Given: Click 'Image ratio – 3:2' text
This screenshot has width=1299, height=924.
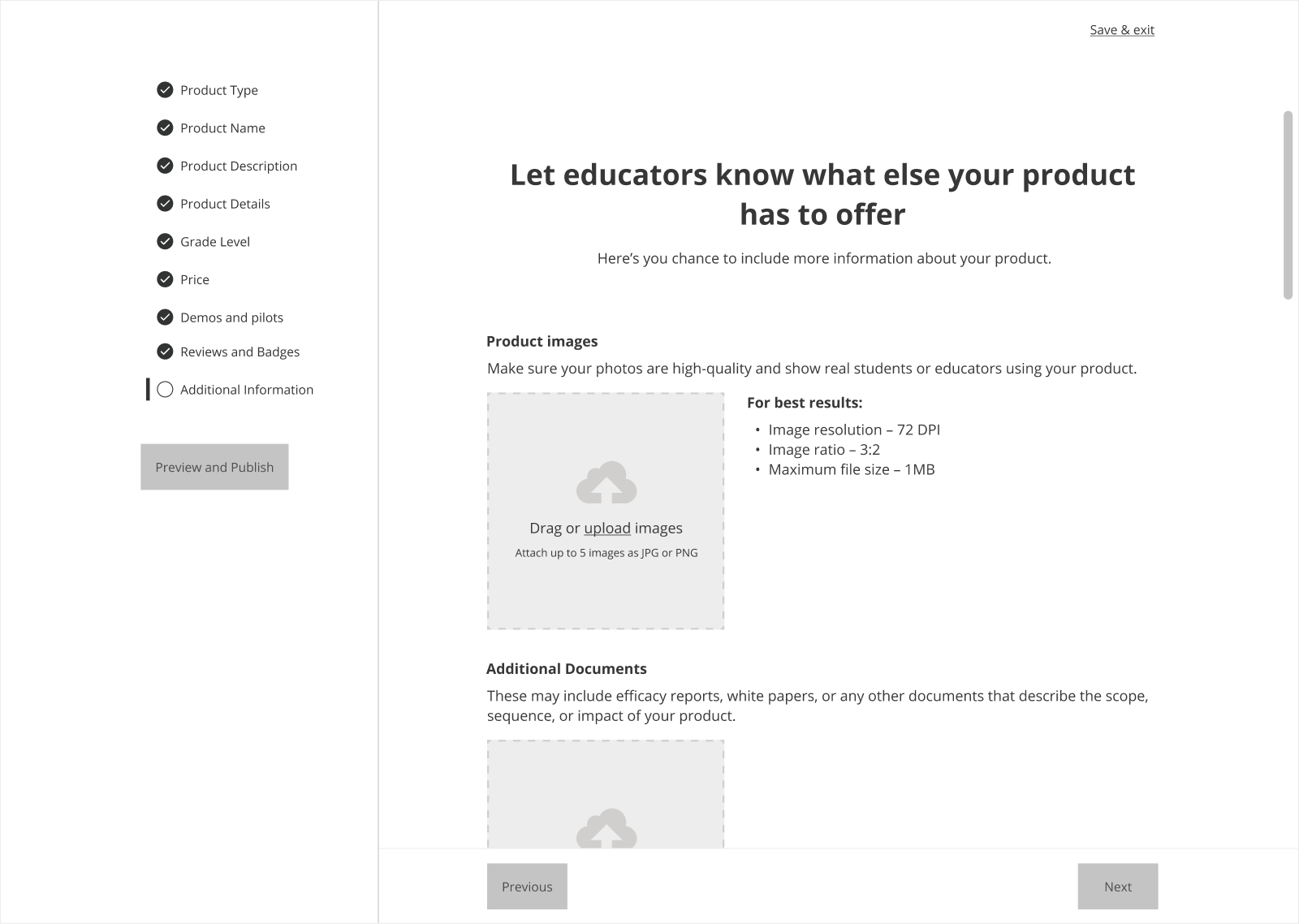Looking at the screenshot, I should tap(824, 450).
